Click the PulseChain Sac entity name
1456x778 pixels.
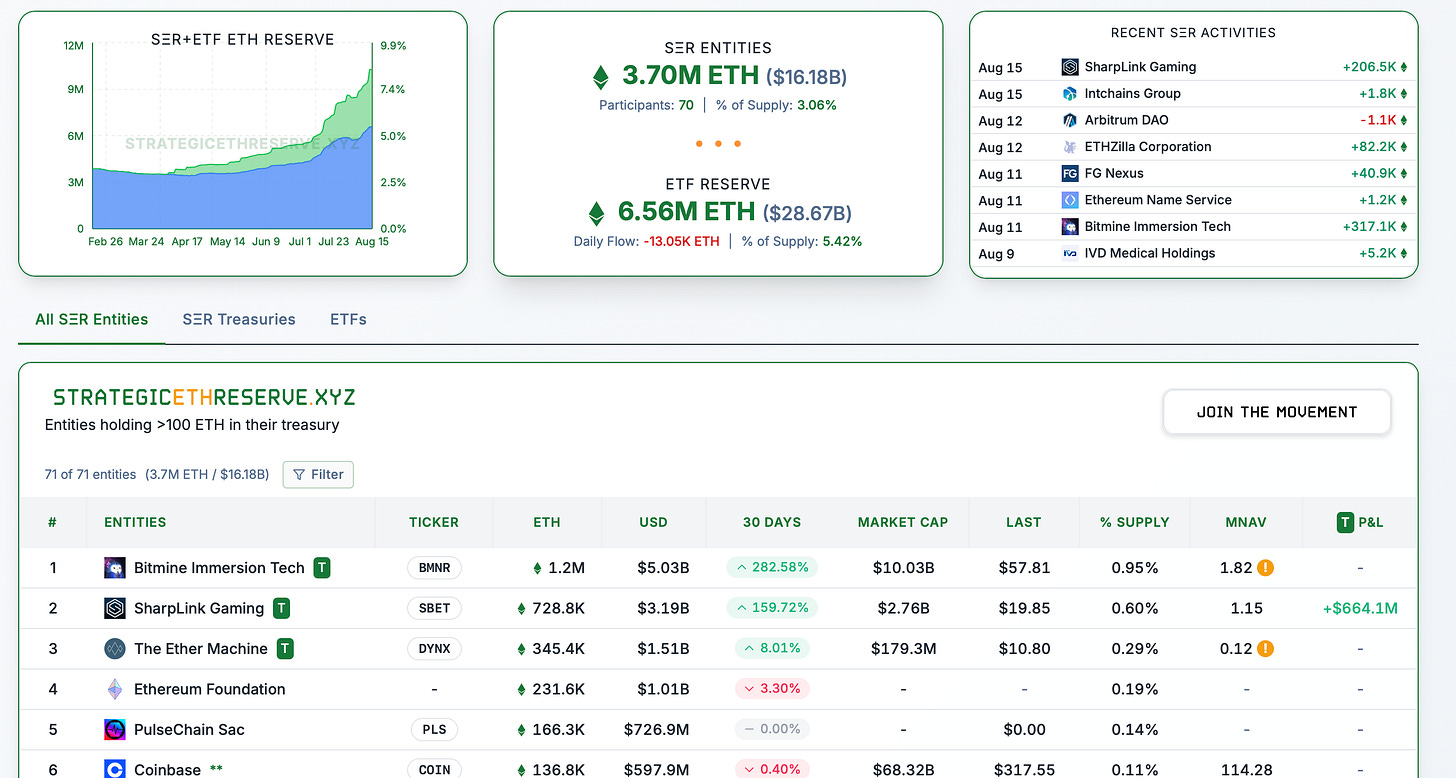tap(189, 730)
